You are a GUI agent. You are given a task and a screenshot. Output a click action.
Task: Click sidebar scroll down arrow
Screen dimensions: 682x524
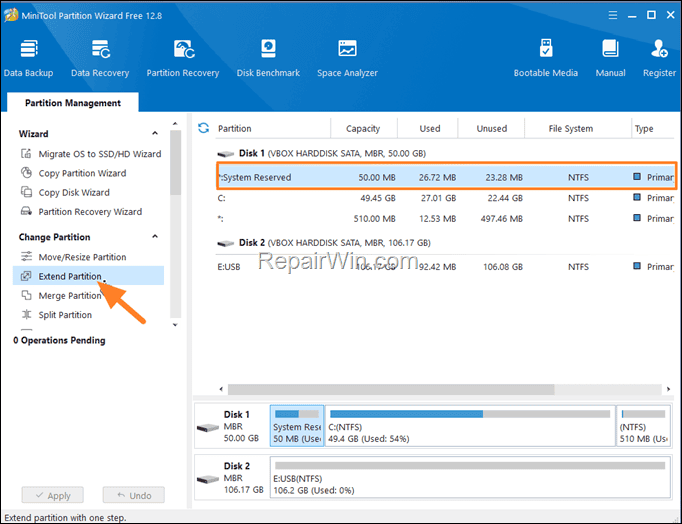tap(175, 324)
